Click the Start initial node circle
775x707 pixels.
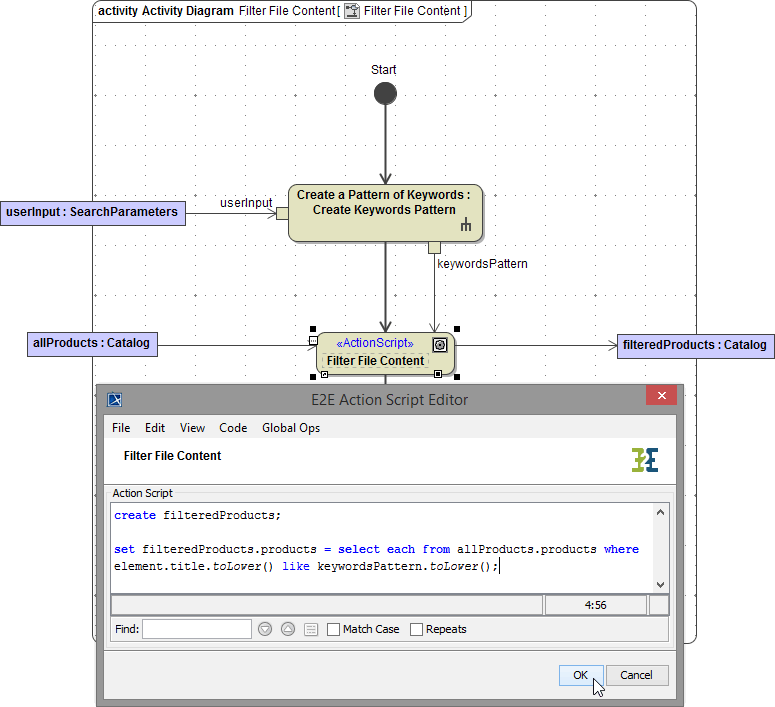click(x=385, y=94)
